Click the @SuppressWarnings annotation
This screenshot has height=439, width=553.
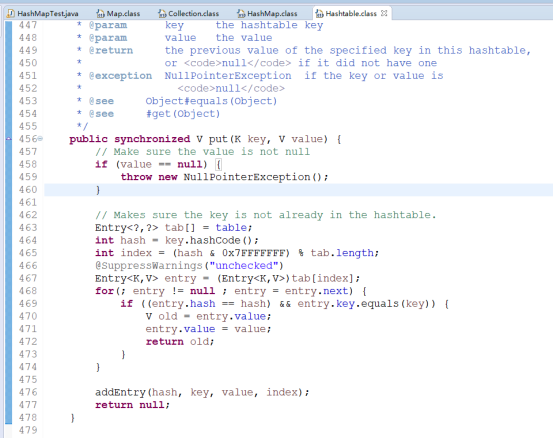(x=148, y=266)
